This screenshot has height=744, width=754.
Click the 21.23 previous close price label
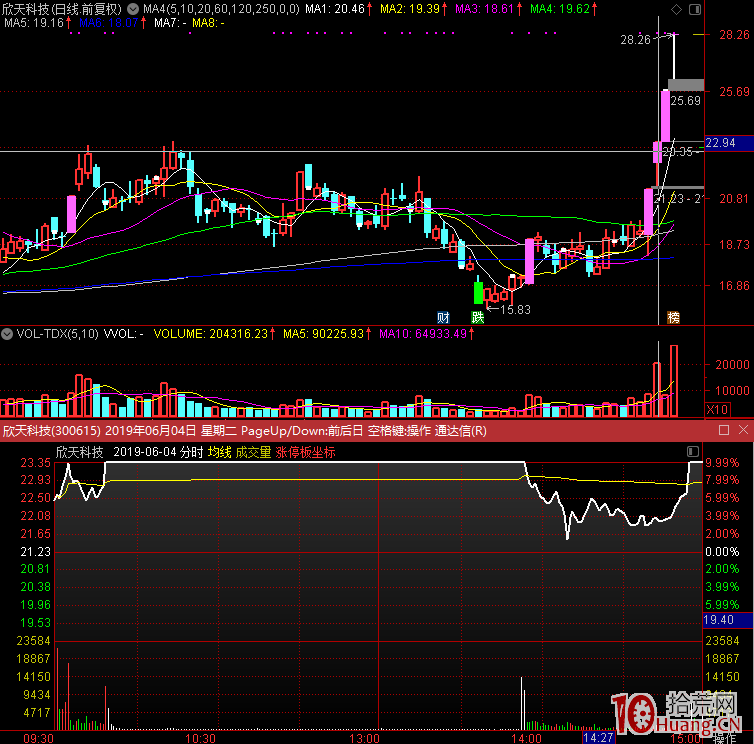point(35,552)
